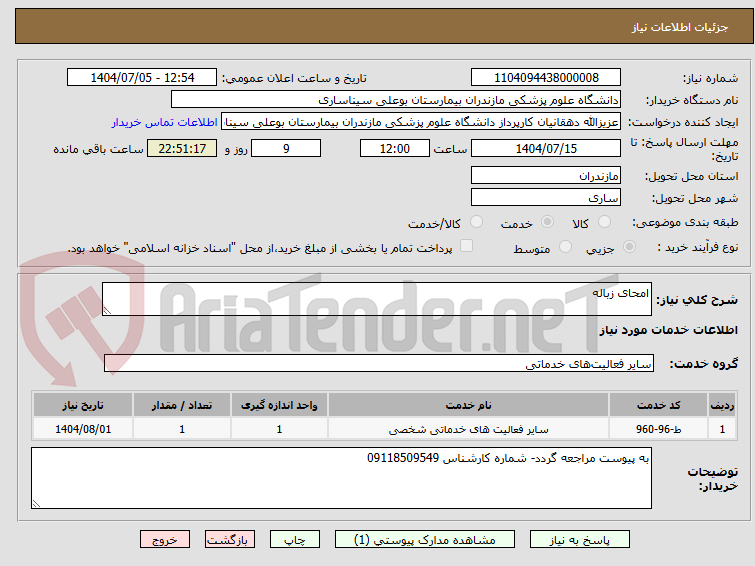Click the خروج exit button
The height and width of the screenshot is (566, 755).
165,540
